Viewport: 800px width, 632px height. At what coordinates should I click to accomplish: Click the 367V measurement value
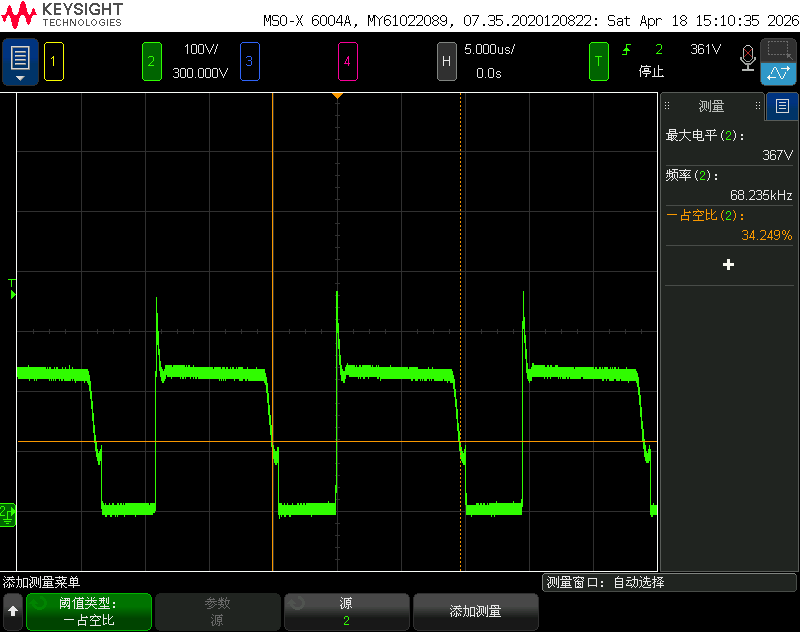tap(778, 155)
